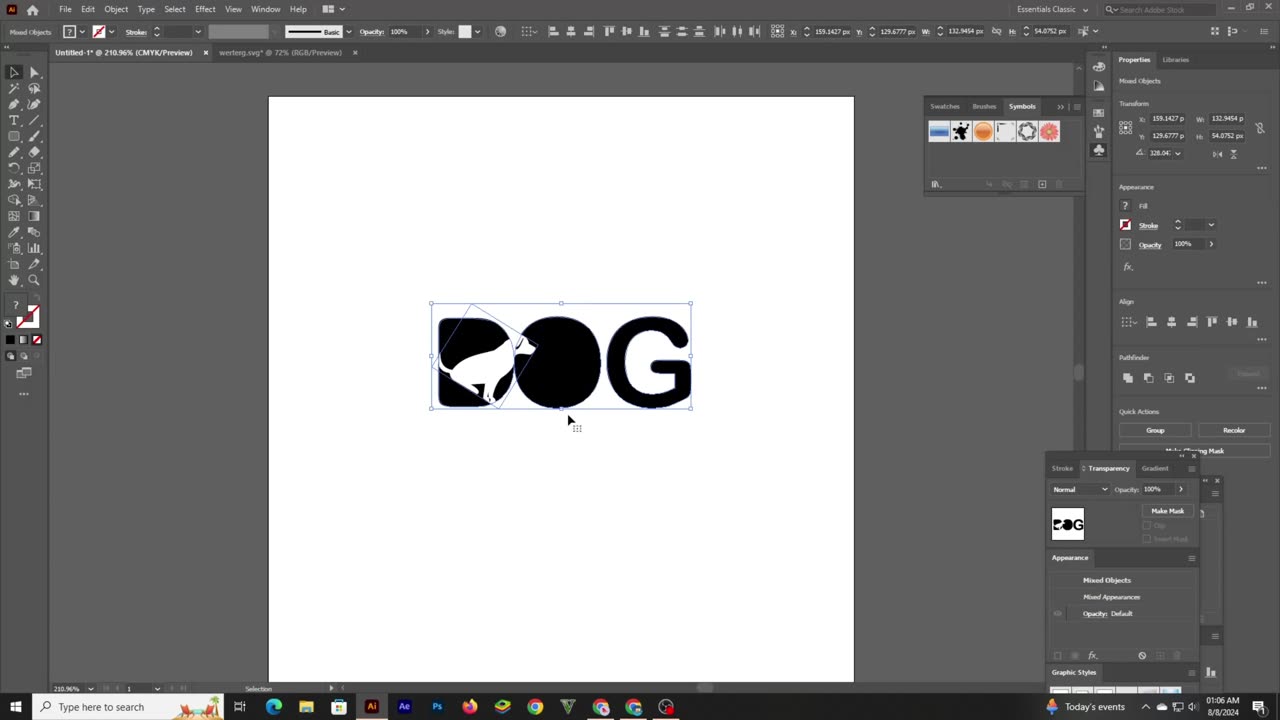Screen dimensions: 1280x720
Task: Open the Object menu
Action: (x=116, y=9)
